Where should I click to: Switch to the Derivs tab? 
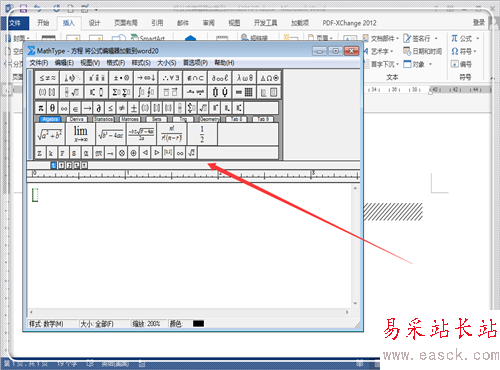click(77, 119)
